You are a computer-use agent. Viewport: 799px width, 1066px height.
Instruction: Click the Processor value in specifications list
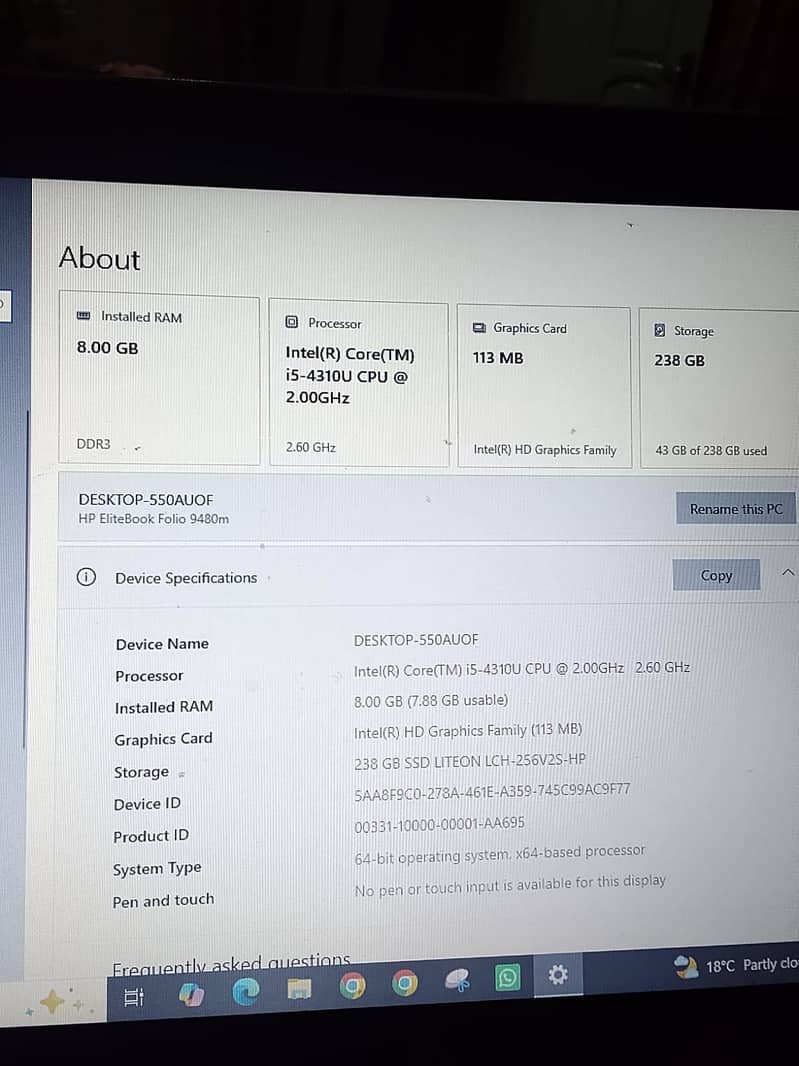click(522, 669)
